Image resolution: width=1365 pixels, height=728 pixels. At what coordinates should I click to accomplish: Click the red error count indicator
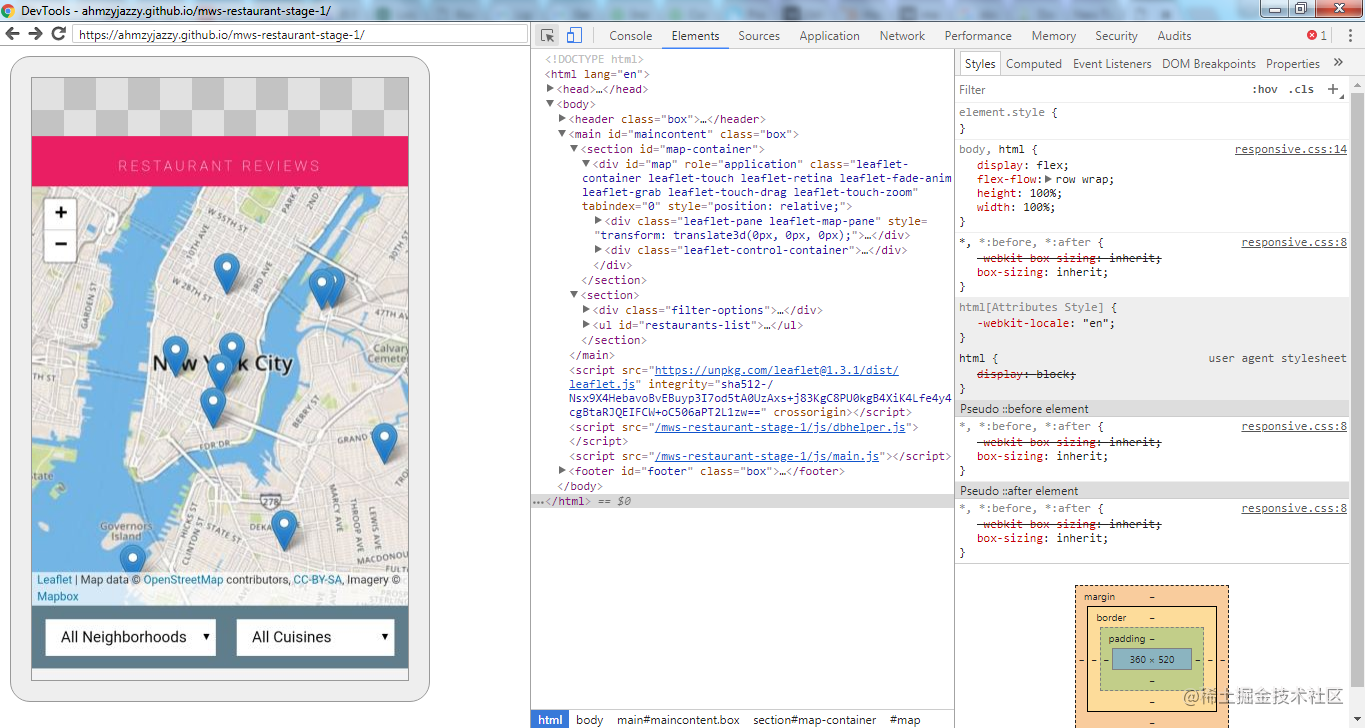coord(1317,35)
